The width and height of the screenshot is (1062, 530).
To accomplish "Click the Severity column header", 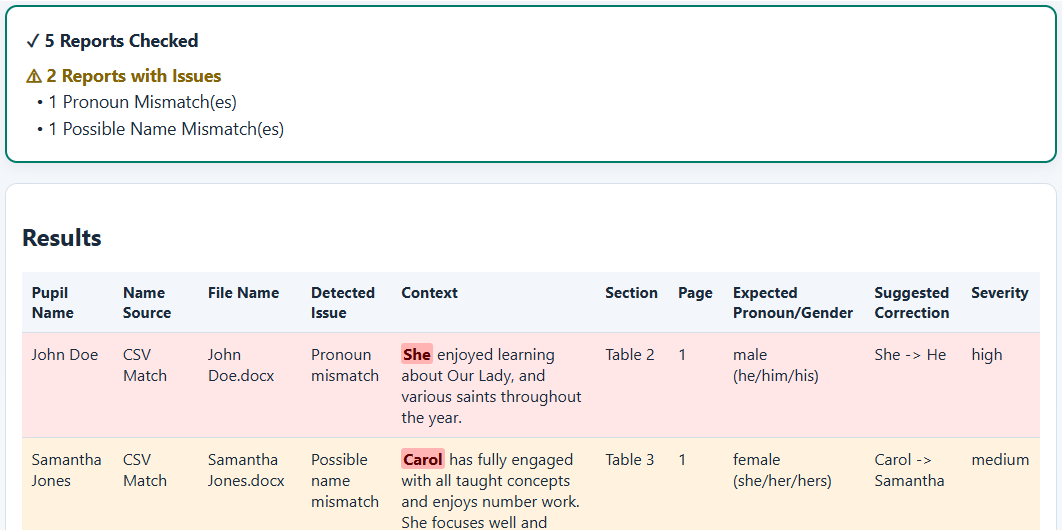I will (x=1000, y=293).
